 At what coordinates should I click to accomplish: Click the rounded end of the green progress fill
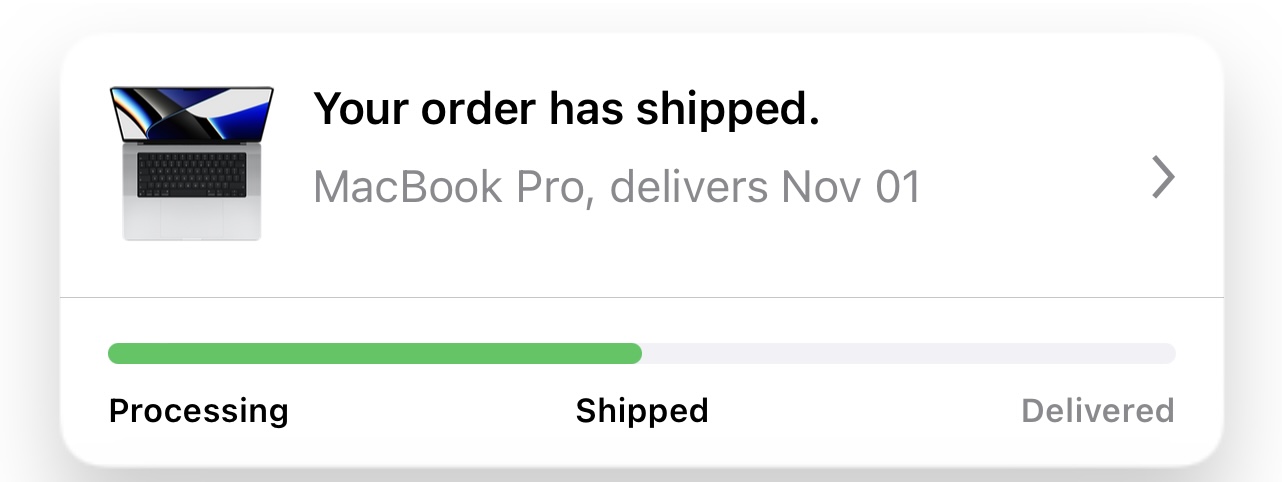coord(634,353)
